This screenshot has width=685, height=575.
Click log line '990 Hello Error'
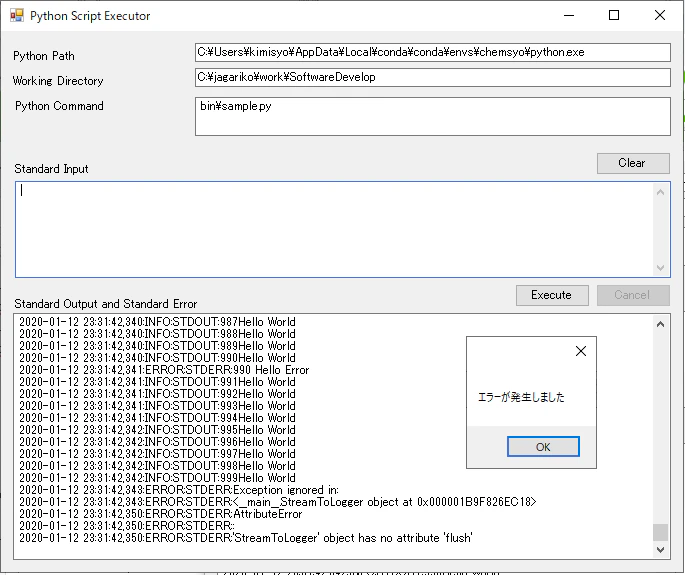tap(164, 370)
